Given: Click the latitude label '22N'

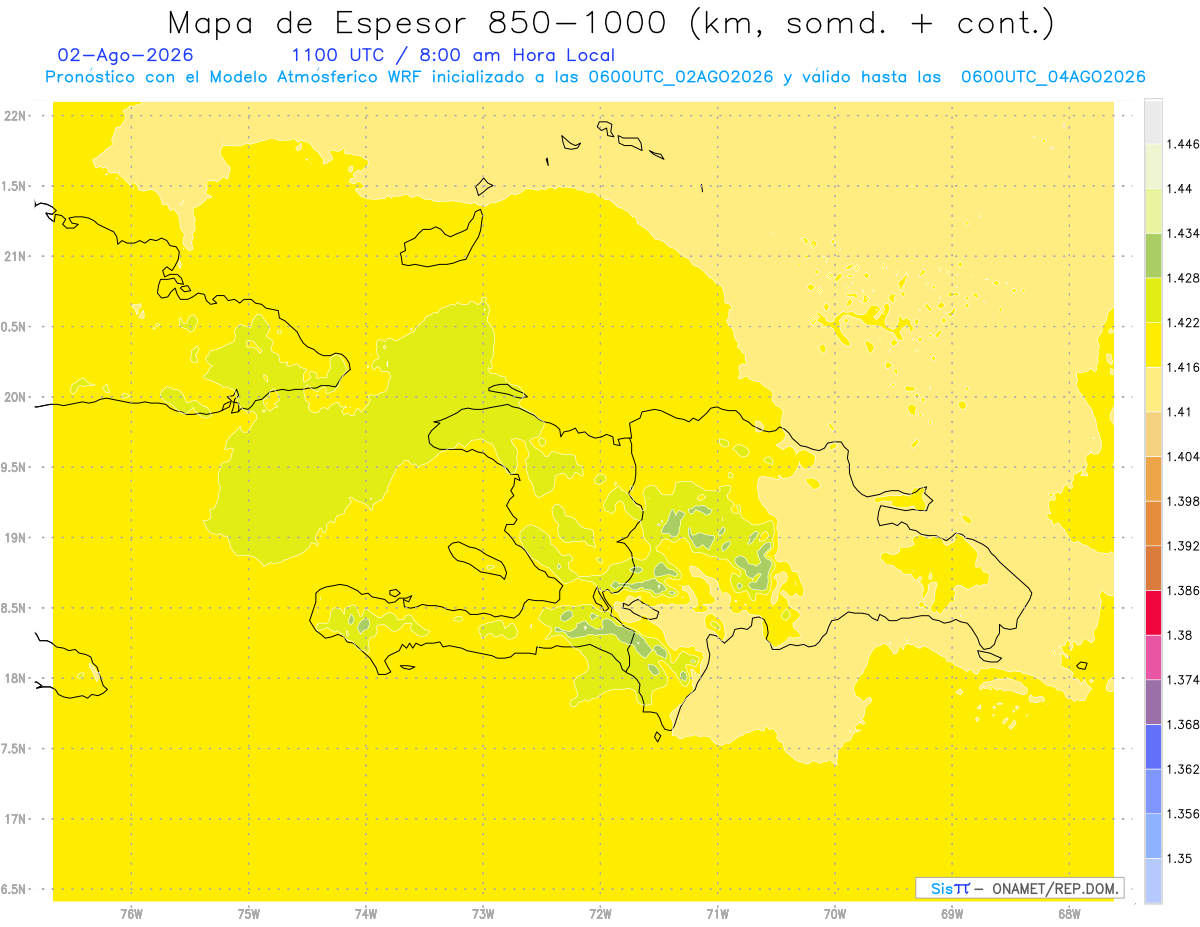Looking at the screenshot, I should pyautogui.click(x=15, y=116).
